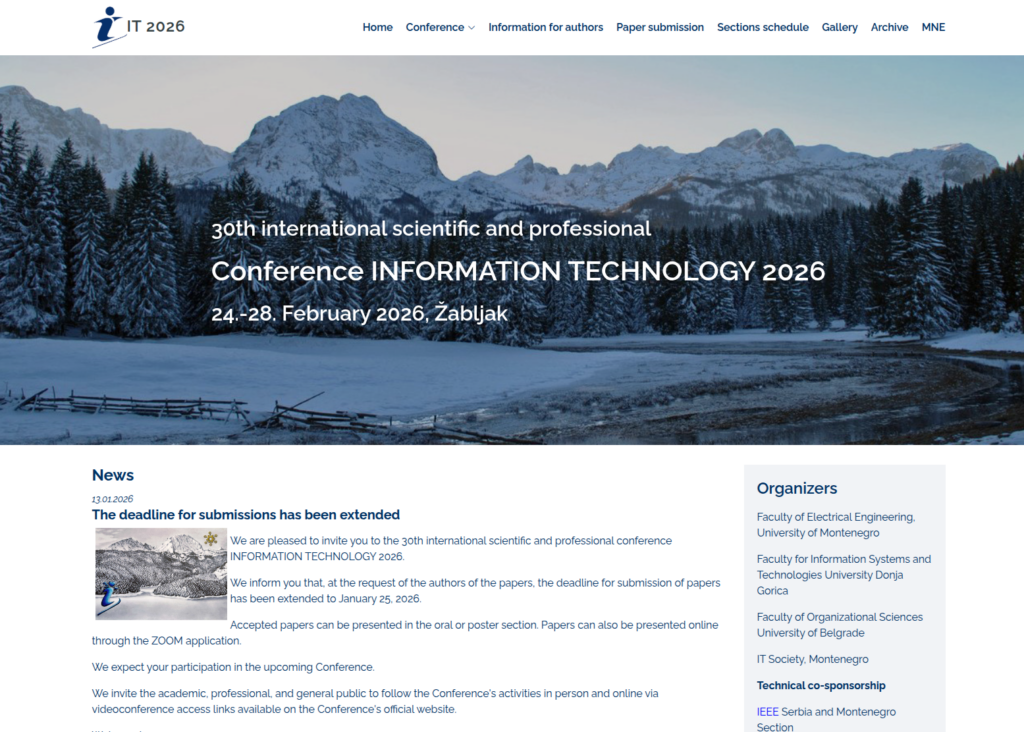
Task: Click the Conference INFORMATION TECHNOLOGY 2026 banner title
Action: pos(517,271)
